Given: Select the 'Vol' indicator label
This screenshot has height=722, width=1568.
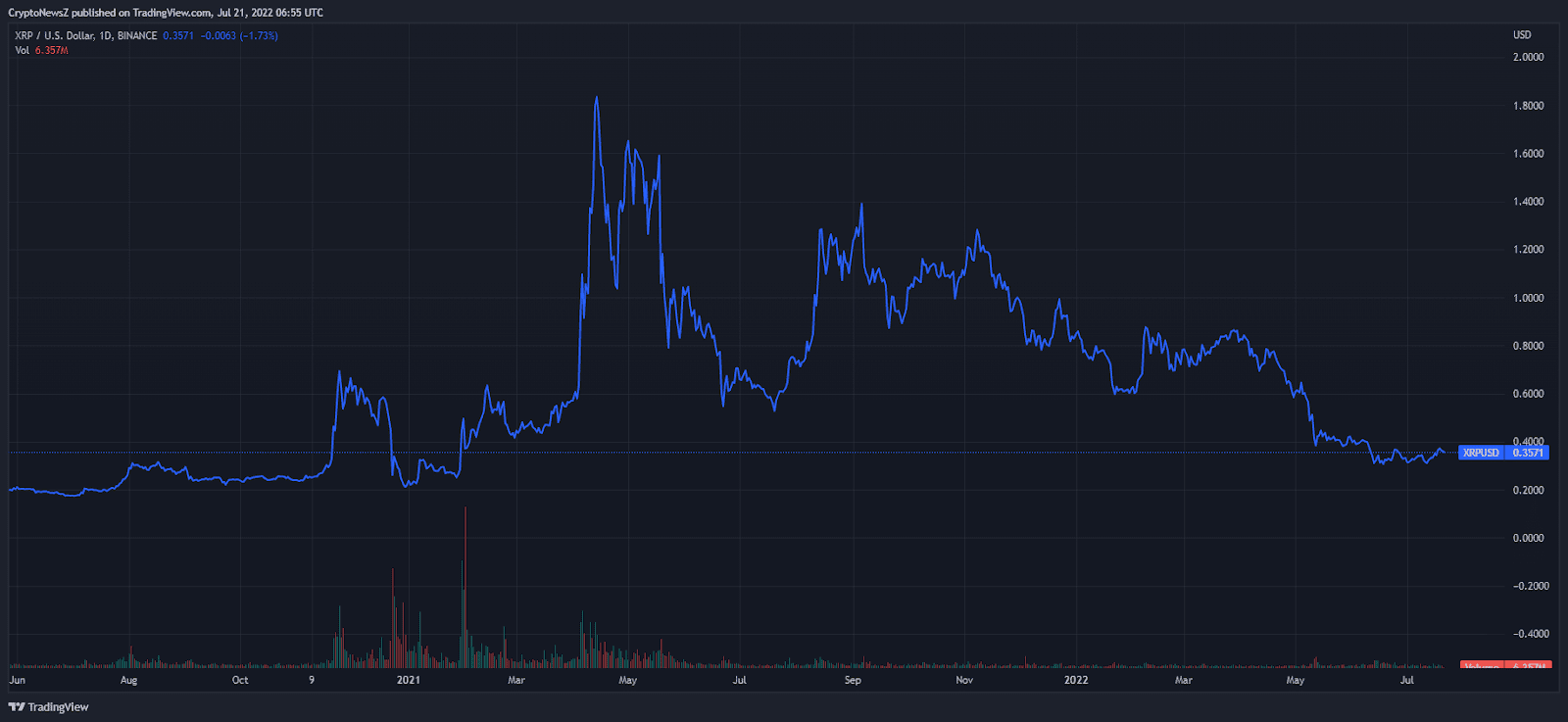Looking at the screenshot, I should pyautogui.click(x=22, y=50).
